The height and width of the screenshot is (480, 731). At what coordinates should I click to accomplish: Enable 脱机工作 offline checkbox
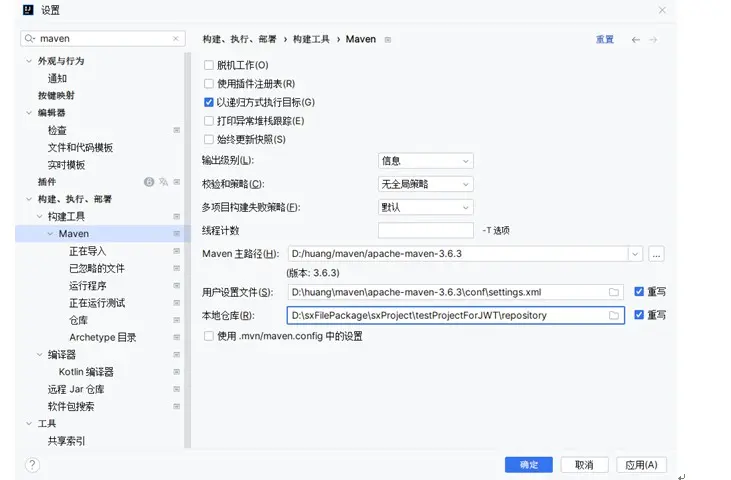[209, 65]
